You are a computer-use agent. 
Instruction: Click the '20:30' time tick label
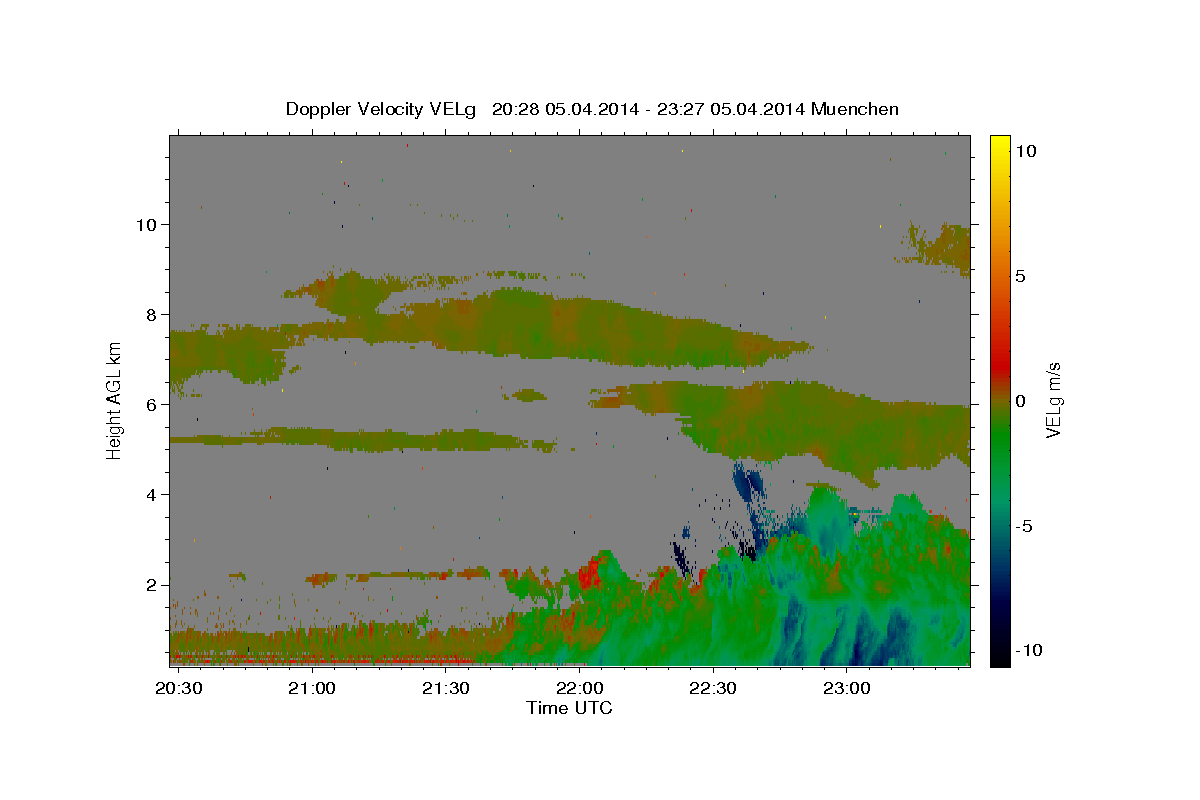[x=180, y=689]
